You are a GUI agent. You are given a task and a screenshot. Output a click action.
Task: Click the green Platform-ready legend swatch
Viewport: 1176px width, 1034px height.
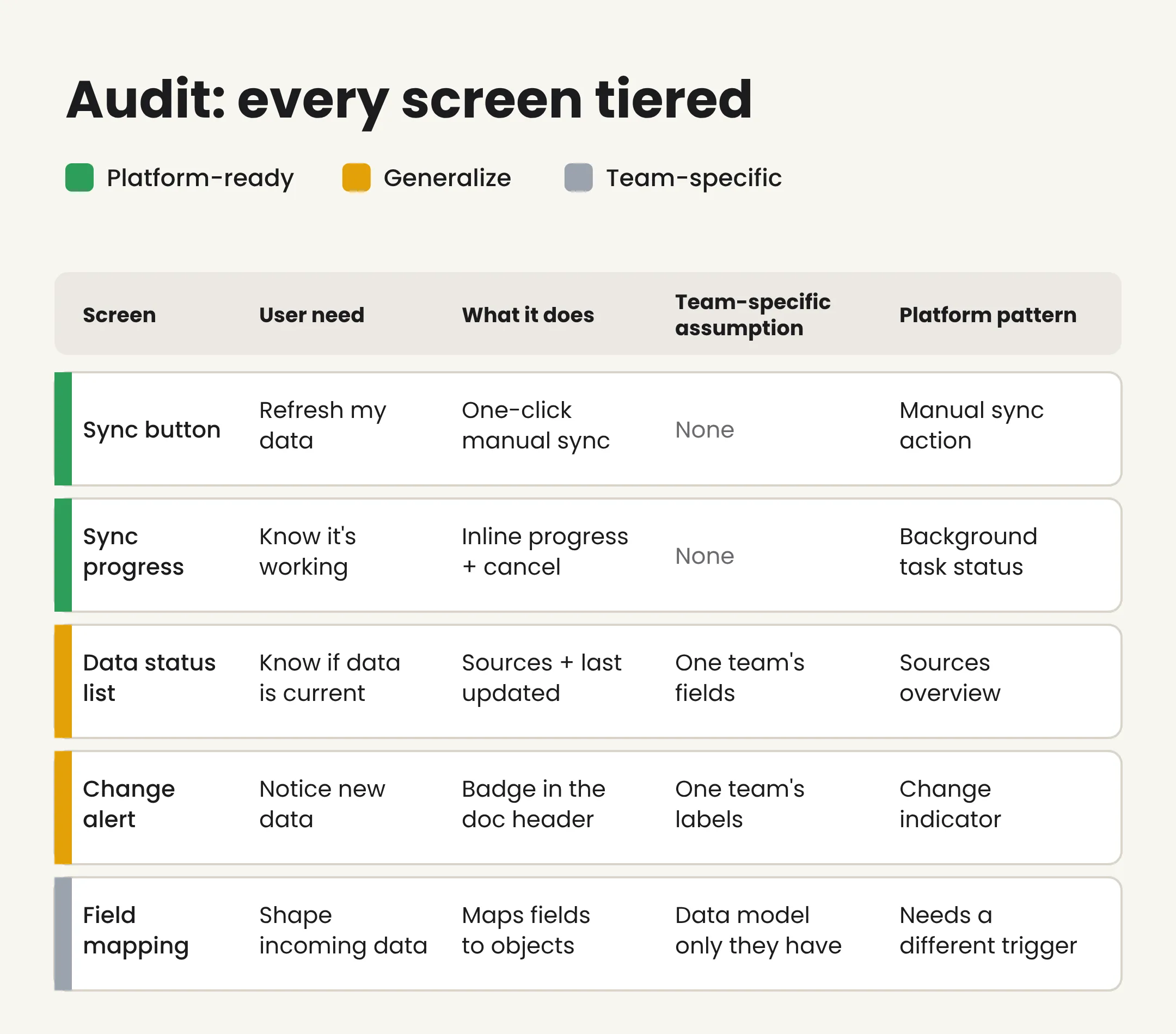(x=79, y=177)
